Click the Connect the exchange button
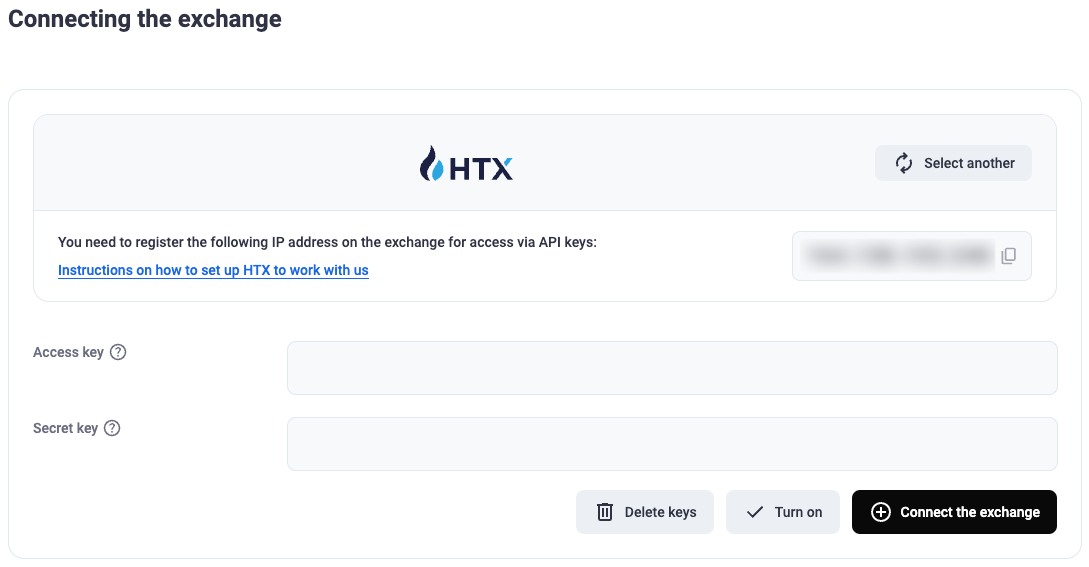This screenshot has height=567, width=1089. 954,512
